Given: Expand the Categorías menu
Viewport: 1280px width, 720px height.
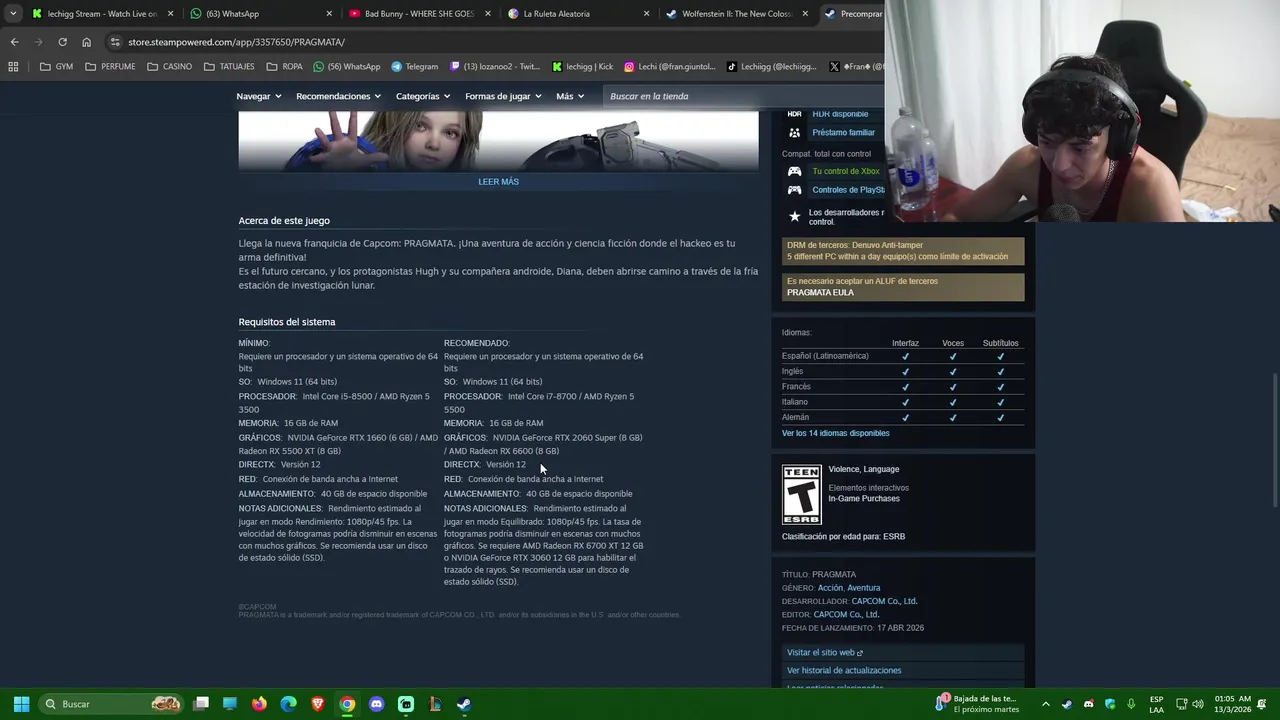Looking at the screenshot, I should [x=423, y=96].
